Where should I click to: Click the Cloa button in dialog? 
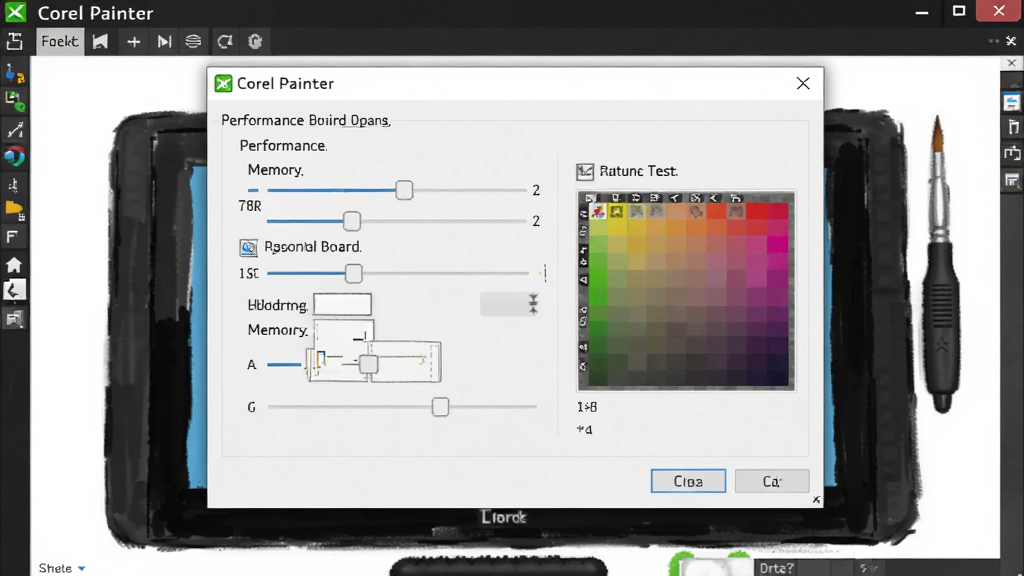point(688,481)
